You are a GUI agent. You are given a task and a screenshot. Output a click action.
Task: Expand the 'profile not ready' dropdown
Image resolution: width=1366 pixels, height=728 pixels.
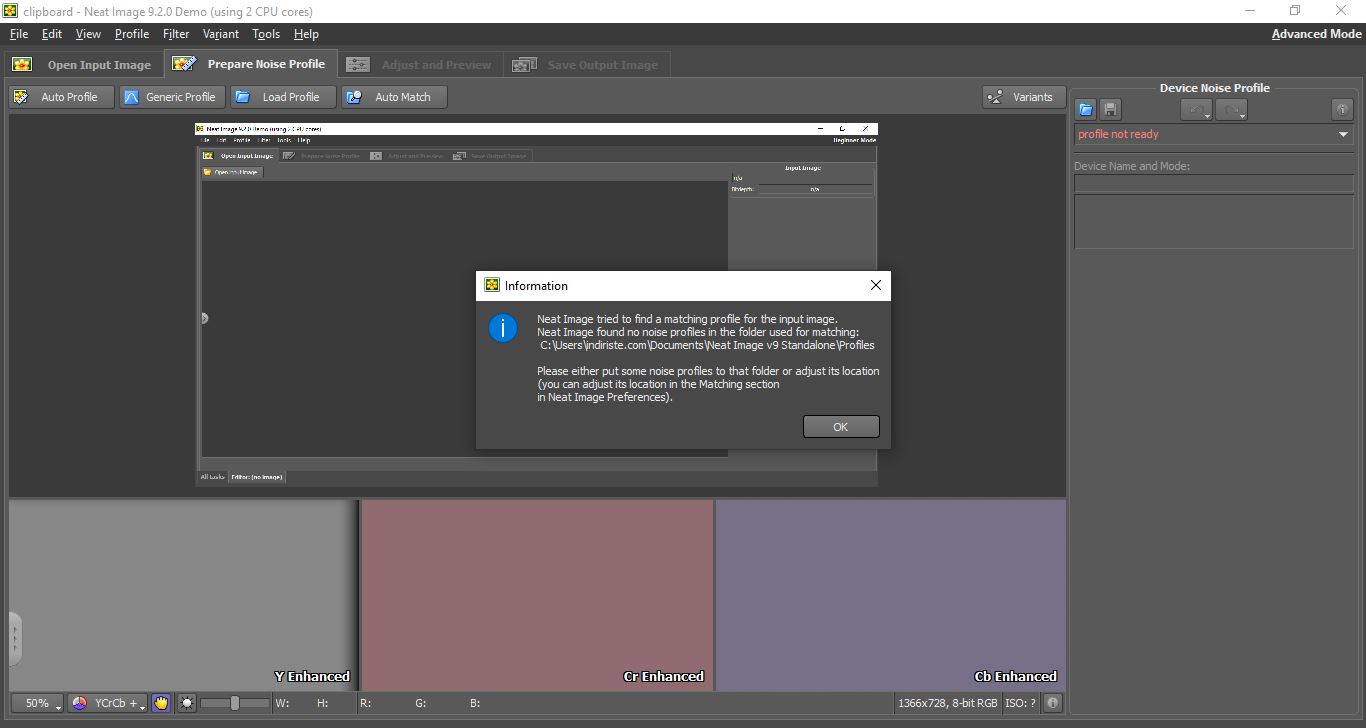1344,134
